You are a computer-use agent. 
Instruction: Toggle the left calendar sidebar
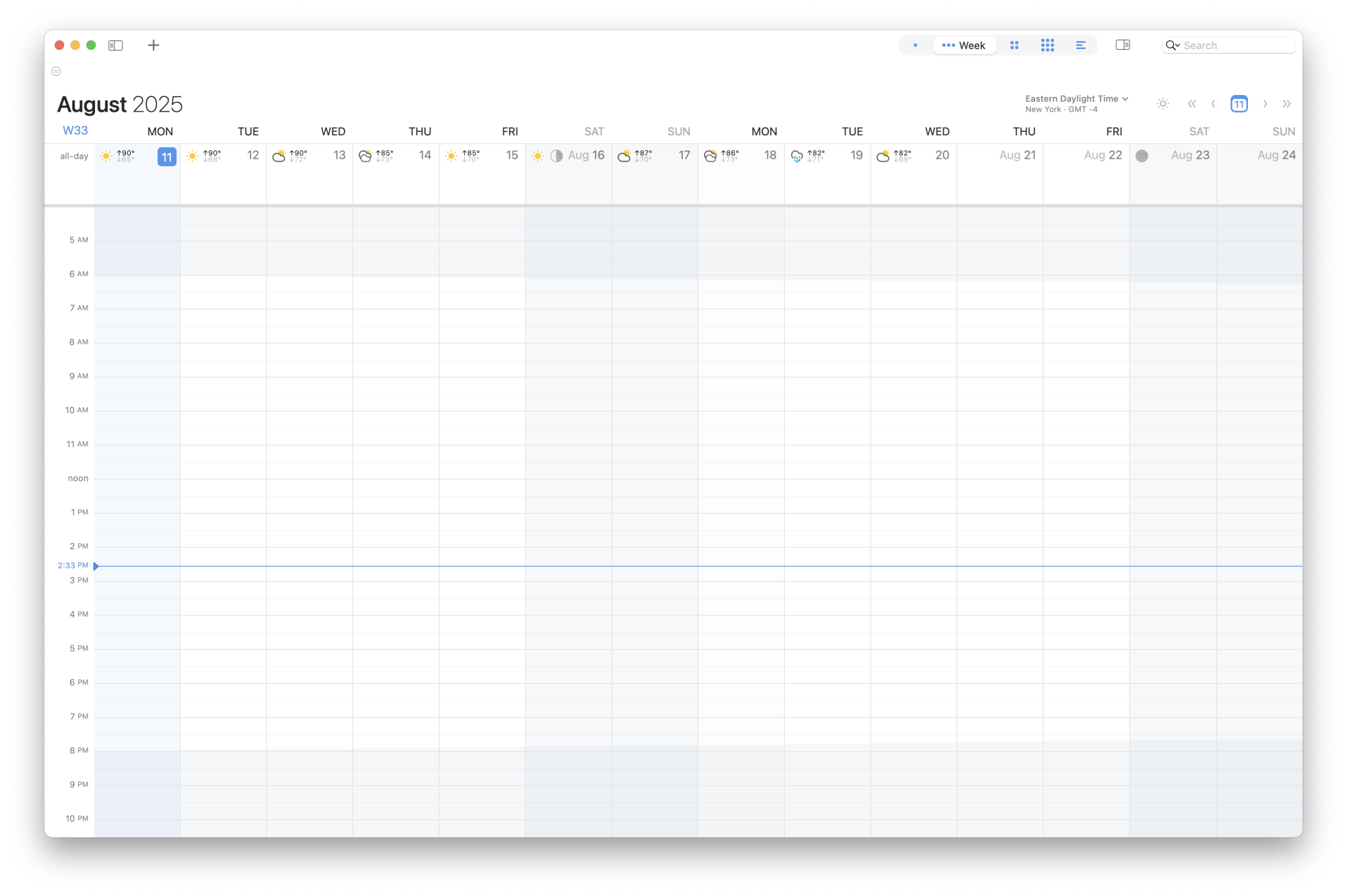coord(116,45)
